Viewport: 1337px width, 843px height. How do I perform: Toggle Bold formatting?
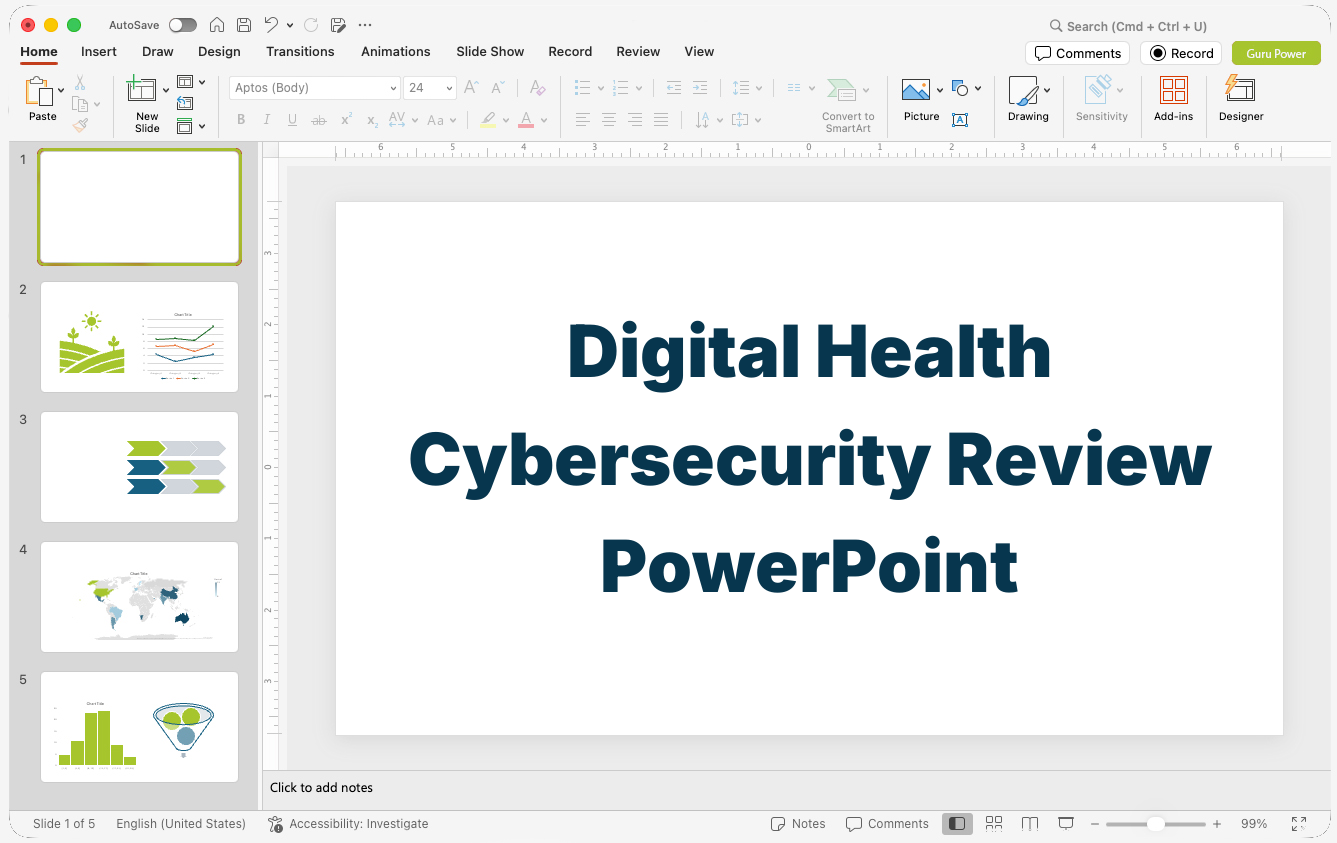click(x=241, y=120)
